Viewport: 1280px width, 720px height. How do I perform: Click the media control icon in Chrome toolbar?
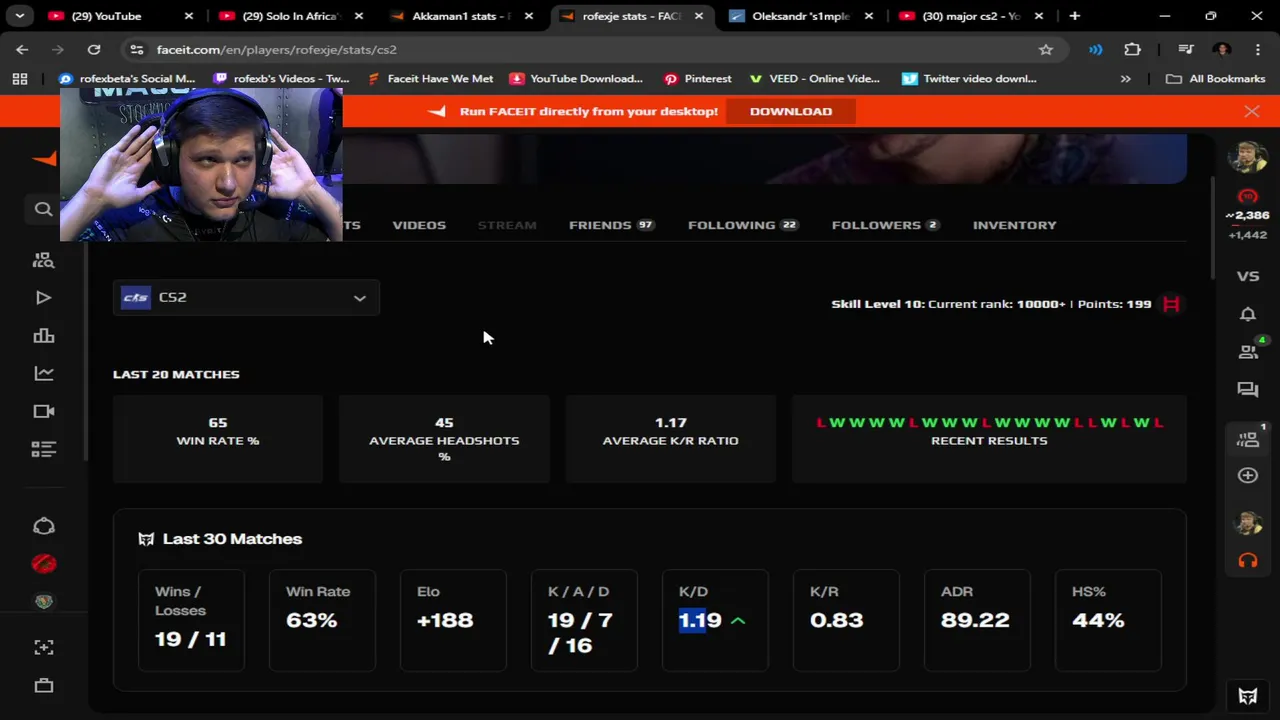(1186, 49)
